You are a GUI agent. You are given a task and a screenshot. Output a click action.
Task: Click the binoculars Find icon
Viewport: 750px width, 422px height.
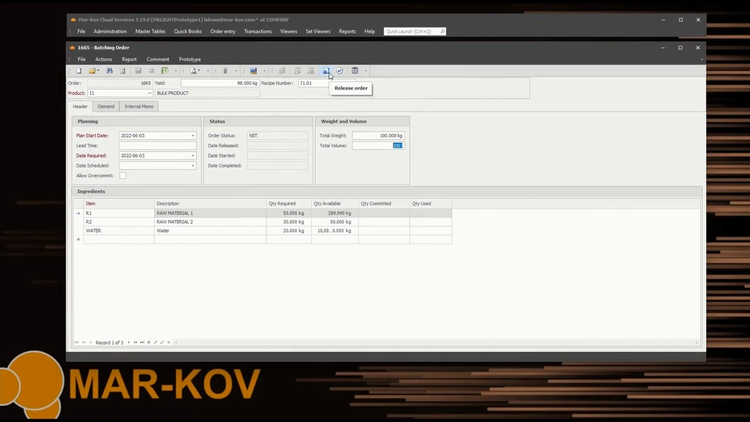(x=110, y=71)
